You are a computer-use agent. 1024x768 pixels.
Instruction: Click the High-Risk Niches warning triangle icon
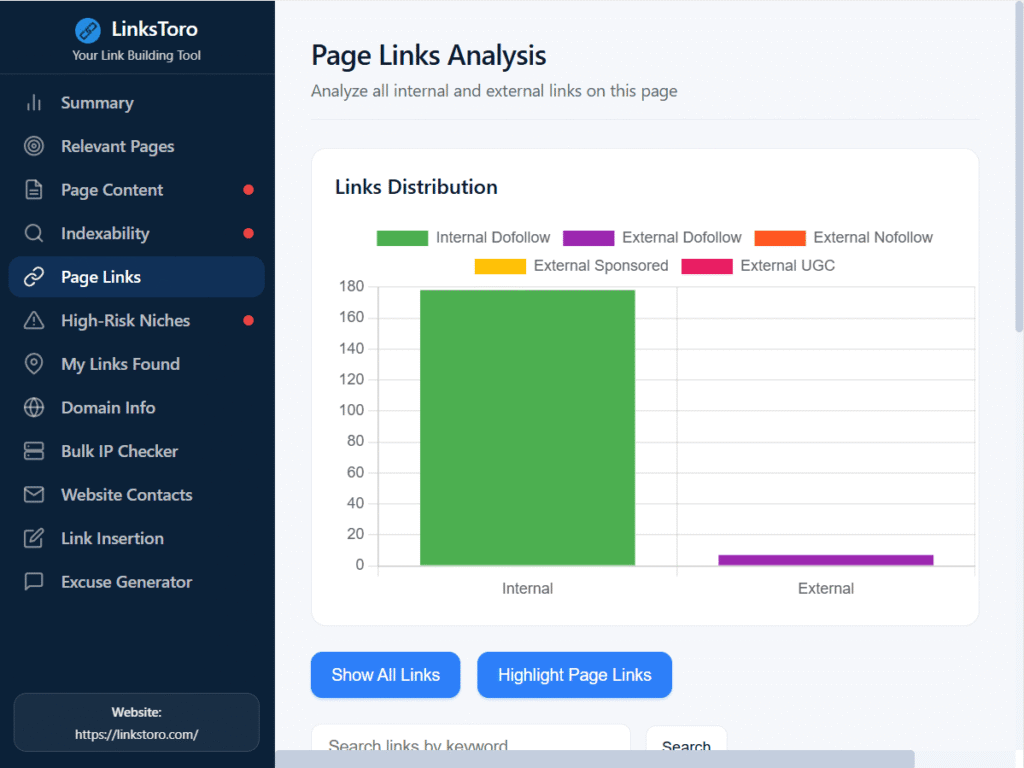[x=34, y=321]
